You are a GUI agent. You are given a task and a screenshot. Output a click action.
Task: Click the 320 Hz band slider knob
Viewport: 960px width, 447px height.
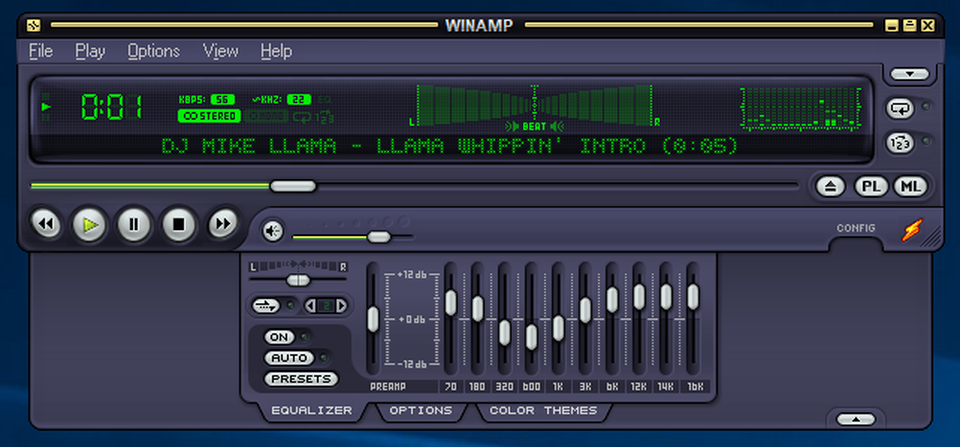click(x=504, y=332)
